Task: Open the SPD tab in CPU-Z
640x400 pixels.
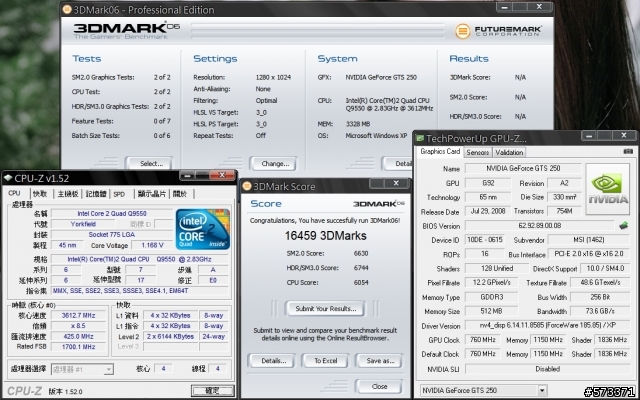Action: point(119,194)
